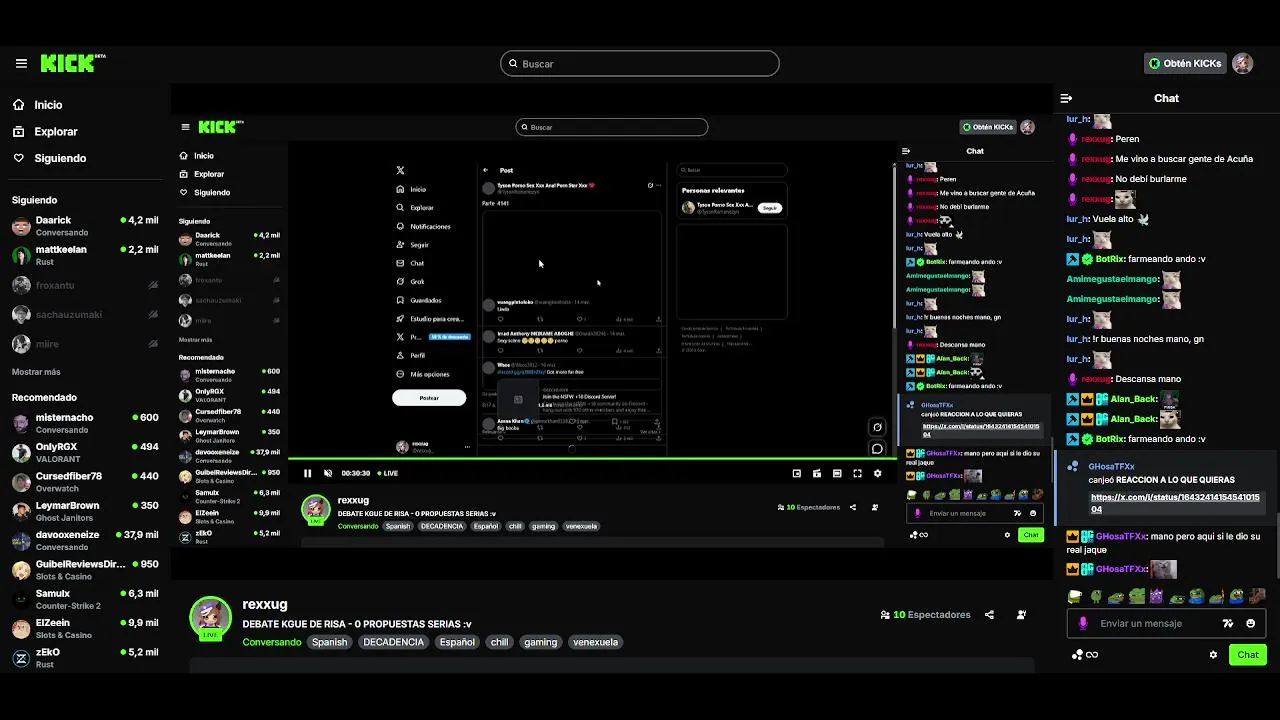Jump to LIVE in the player controls
Viewport: 1280px width, 720px height.
tap(388, 473)
